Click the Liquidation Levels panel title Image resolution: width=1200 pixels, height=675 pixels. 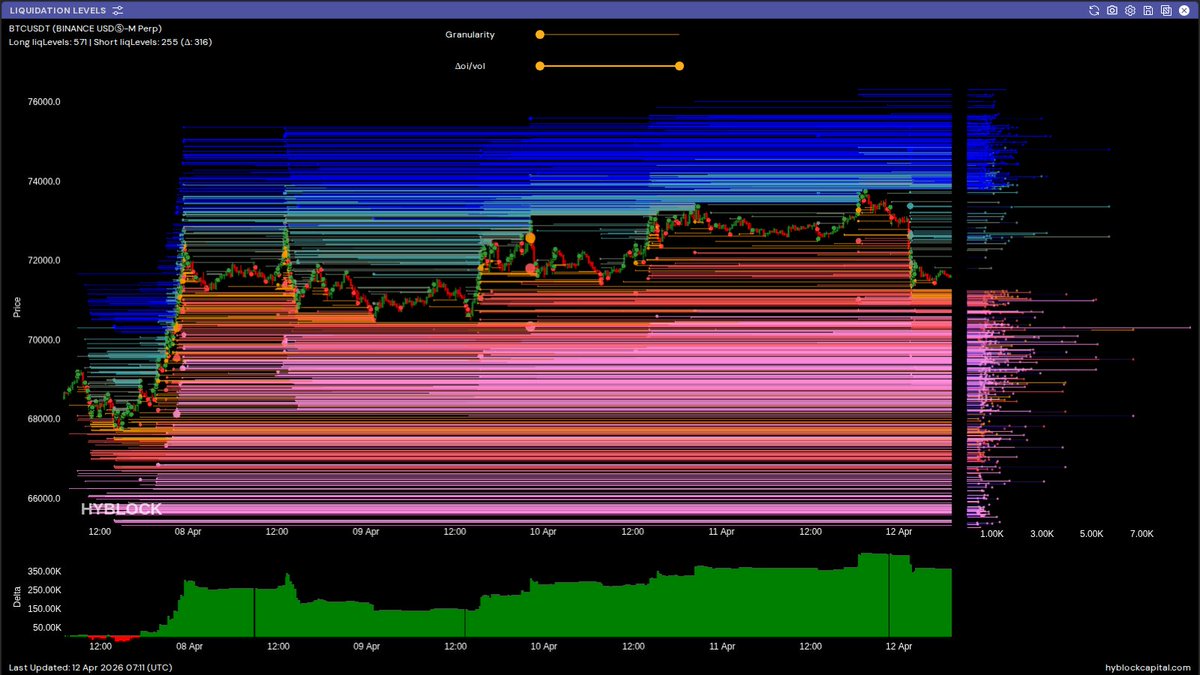(57, 10)
